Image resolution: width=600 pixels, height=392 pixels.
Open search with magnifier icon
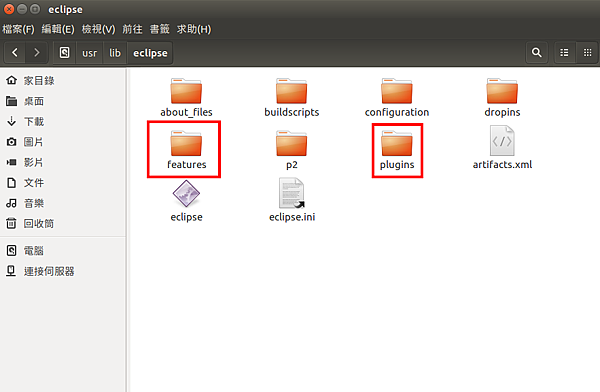click(x=536, y=52)
